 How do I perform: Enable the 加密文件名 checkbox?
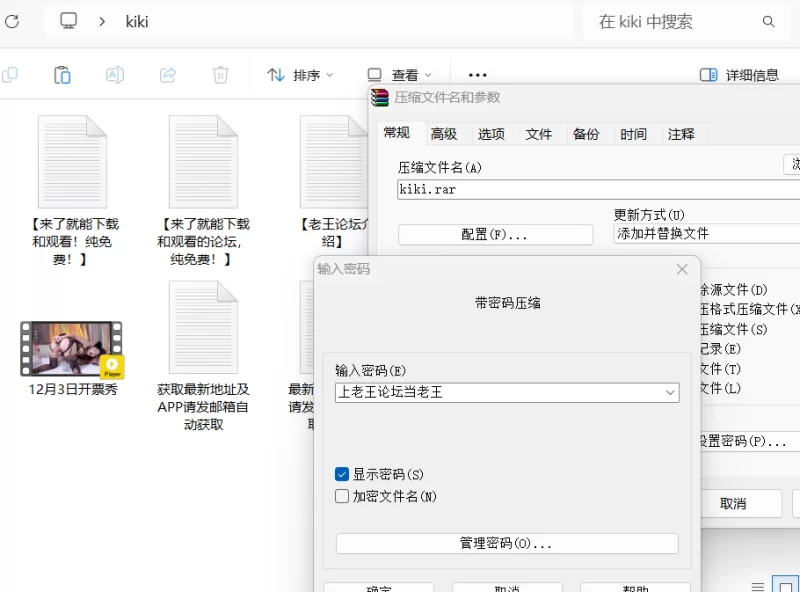(x=342, y=496)
